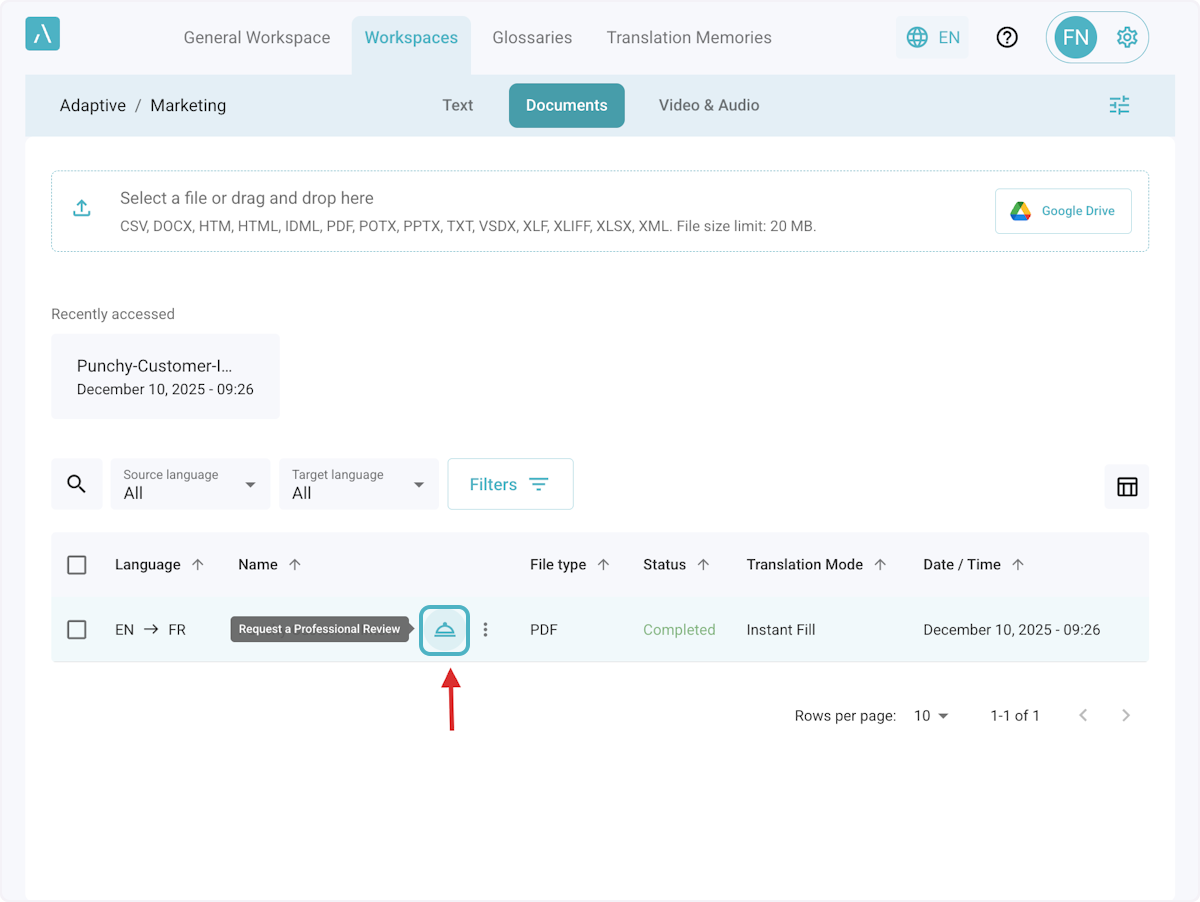Open the Filters button
1200x902 pixels.
coord(510,484)
